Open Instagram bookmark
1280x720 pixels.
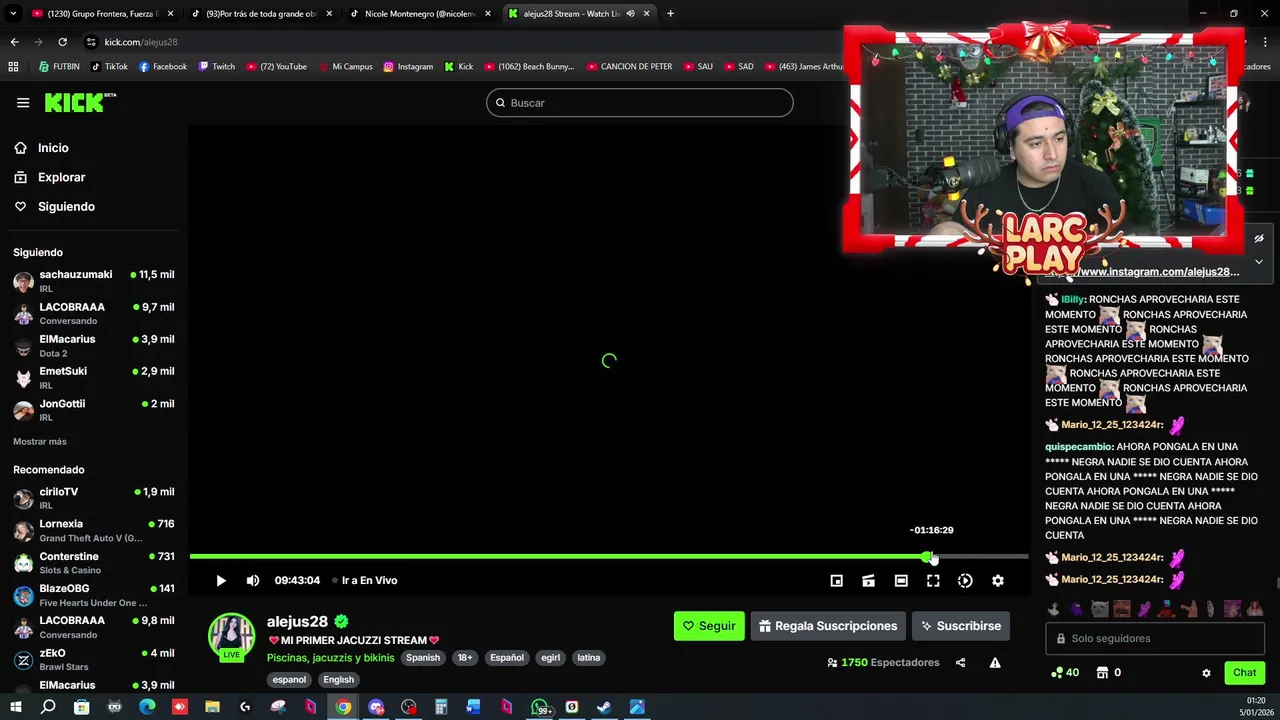[408, 67]
